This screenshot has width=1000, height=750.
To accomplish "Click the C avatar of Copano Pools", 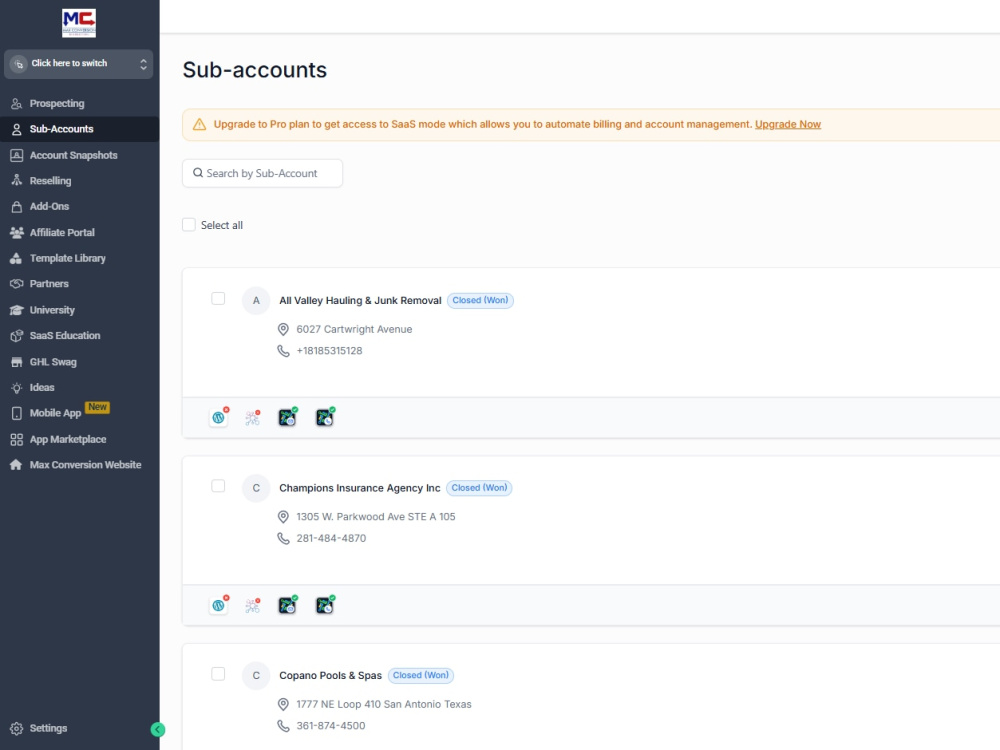I will [x=256, y=675].
